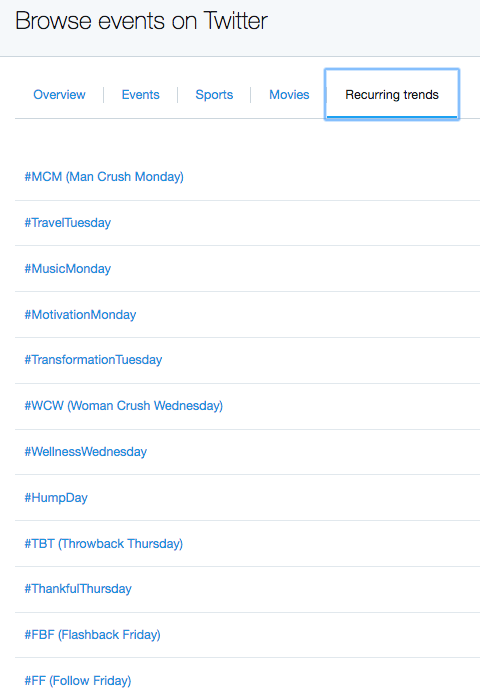
Task: Open #TransformationTuesday trend link
Action: (93, 360)
